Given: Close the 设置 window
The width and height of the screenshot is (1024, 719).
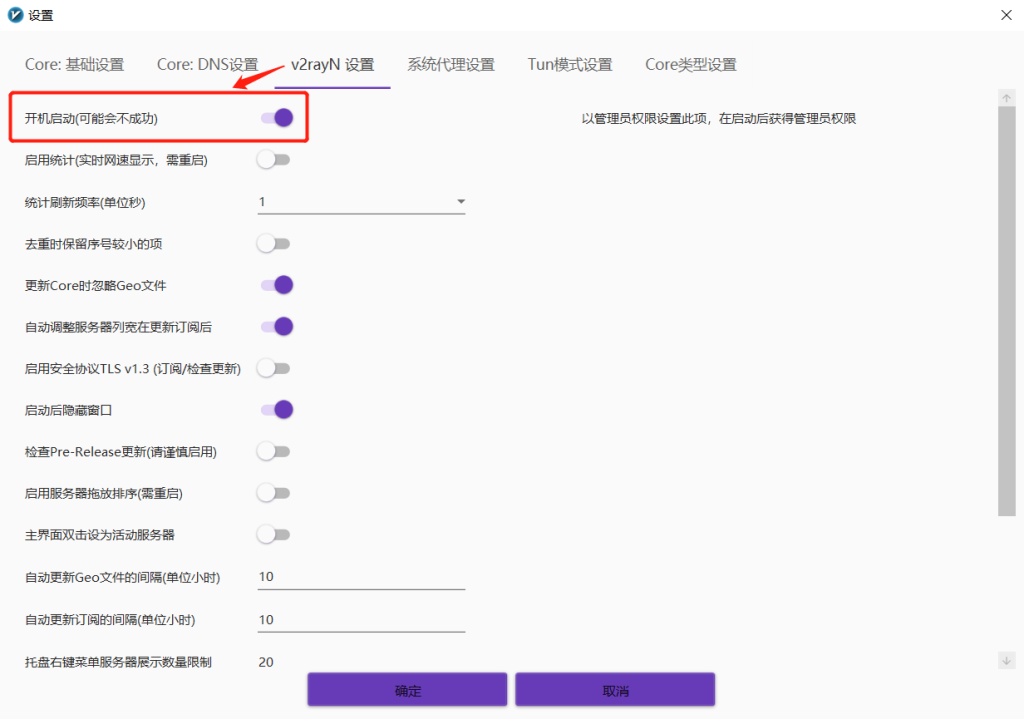Looking at the screenshot, I should click(1006, 15).
